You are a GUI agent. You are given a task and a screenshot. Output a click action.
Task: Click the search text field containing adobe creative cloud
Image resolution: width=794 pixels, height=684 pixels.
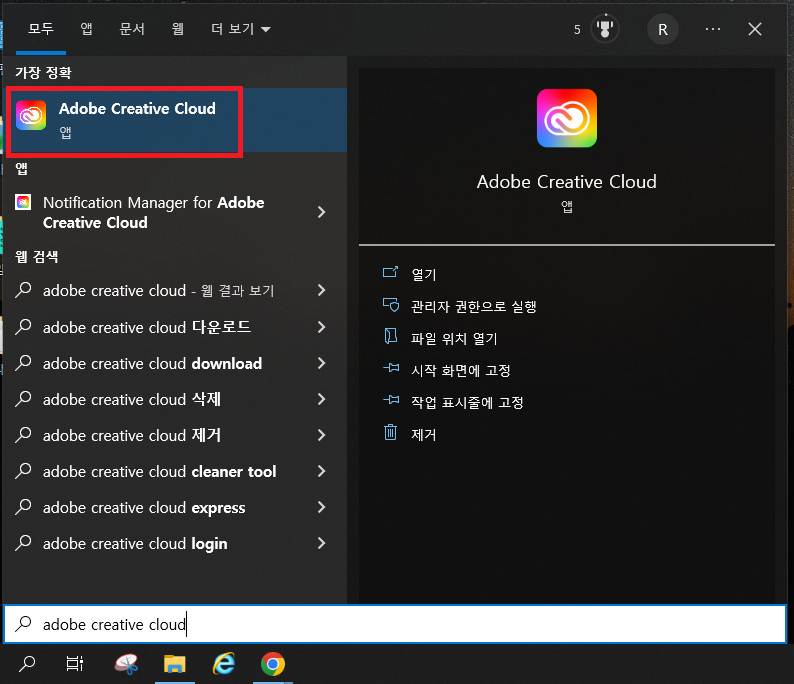point(395,624)
